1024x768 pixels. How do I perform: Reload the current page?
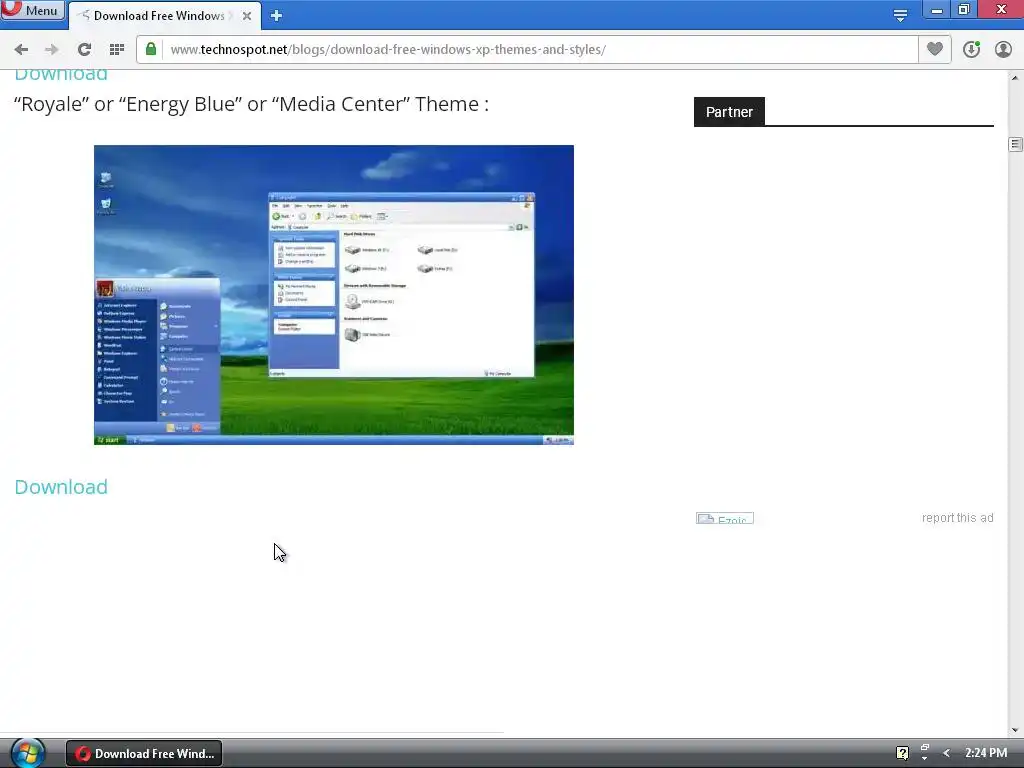(x=84, y=50)
